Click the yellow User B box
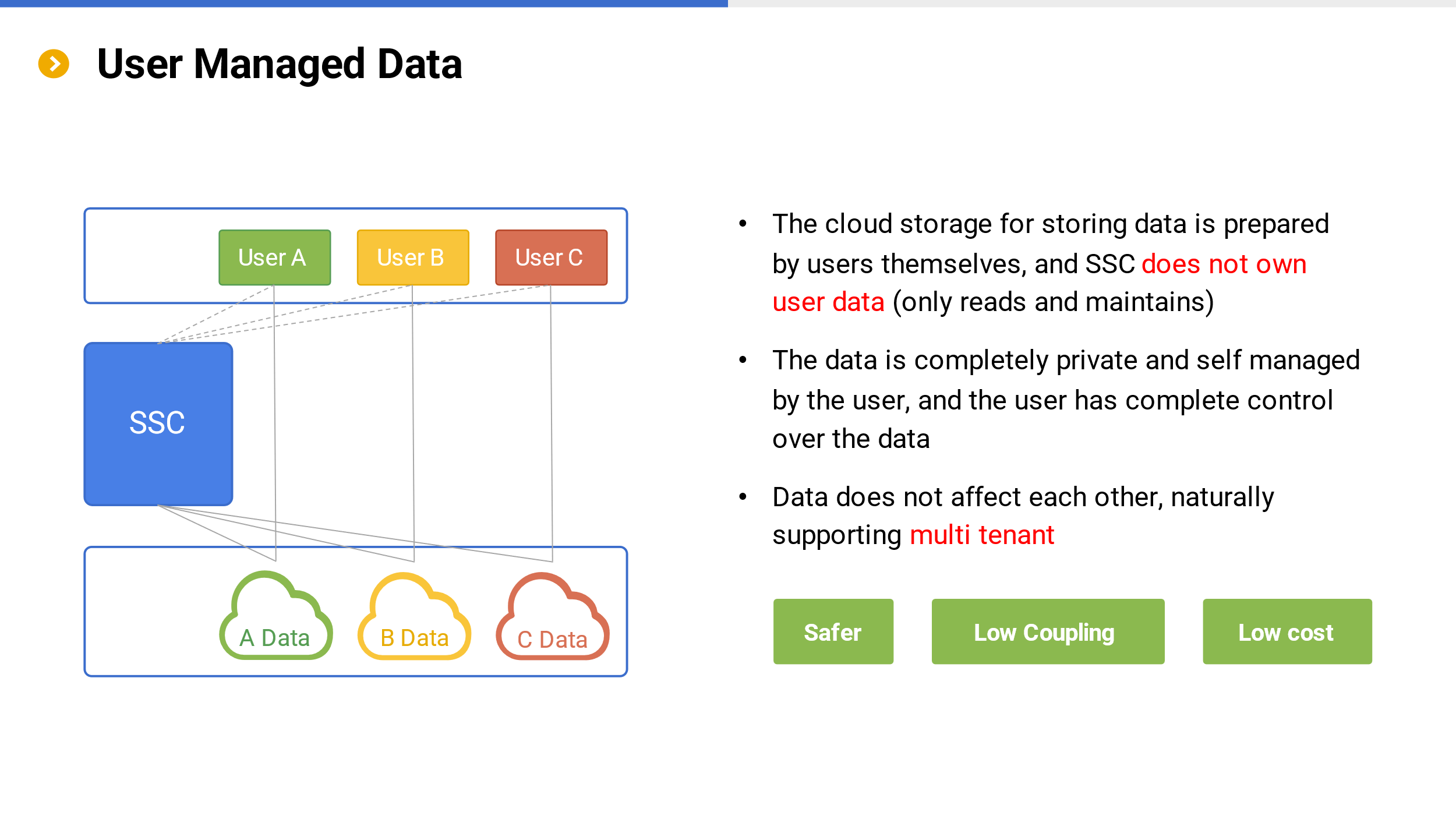 tap(413, 257)
